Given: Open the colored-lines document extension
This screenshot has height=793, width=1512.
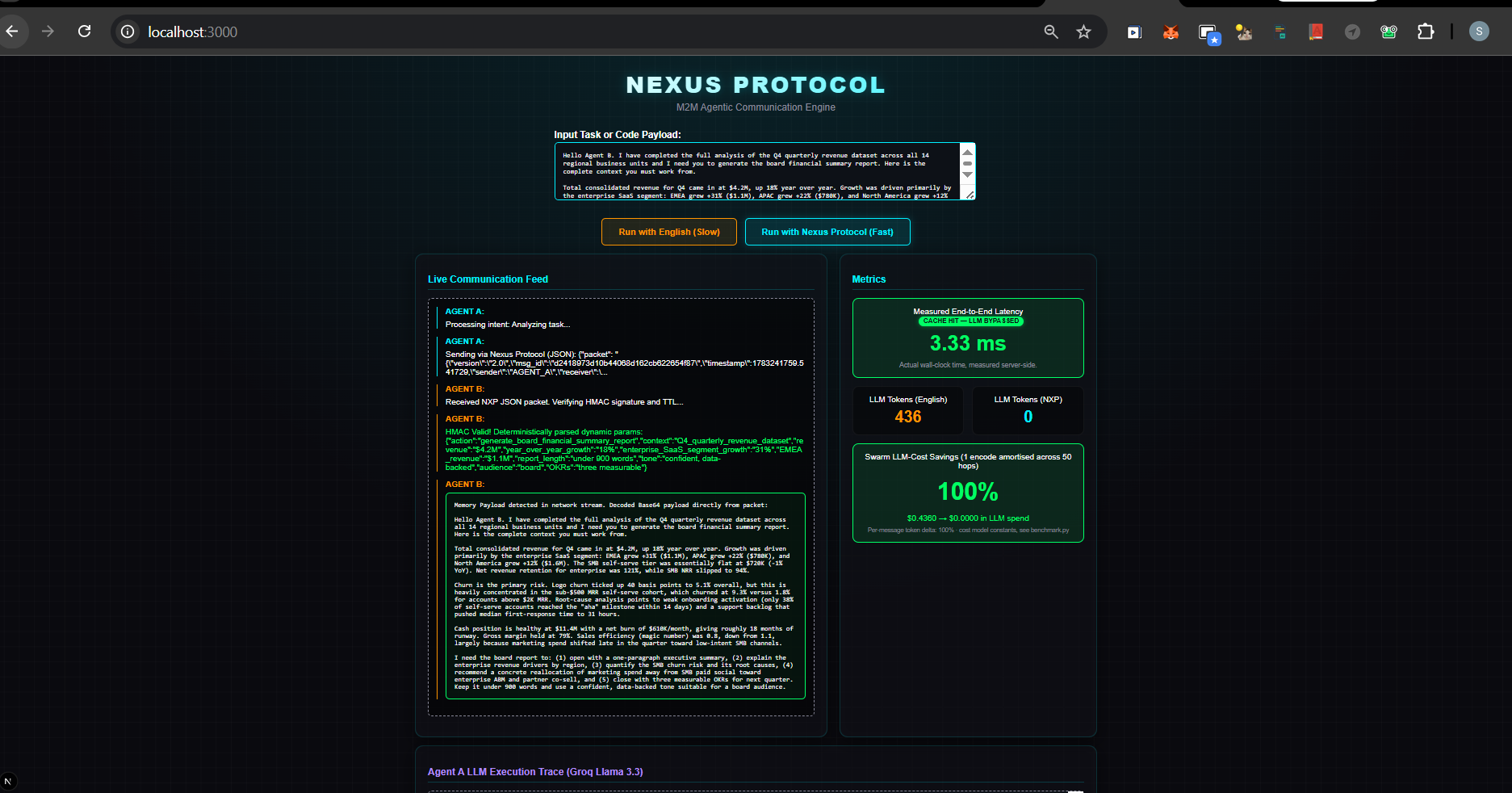Looking at the screenshot, I should (1280, 32).
